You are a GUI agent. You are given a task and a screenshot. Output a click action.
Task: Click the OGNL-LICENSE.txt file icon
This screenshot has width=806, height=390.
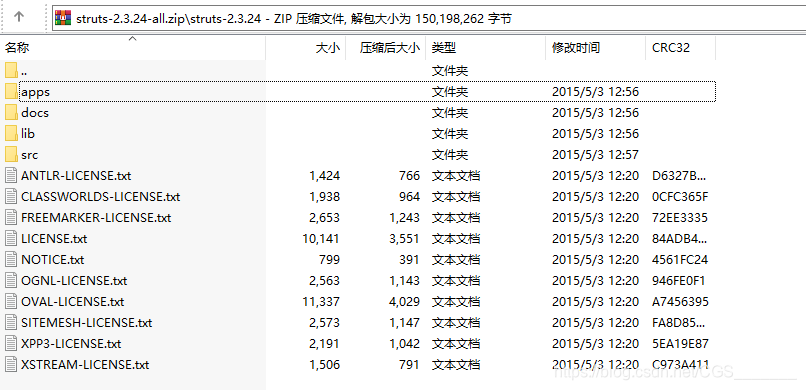click(x=11, y=281)
